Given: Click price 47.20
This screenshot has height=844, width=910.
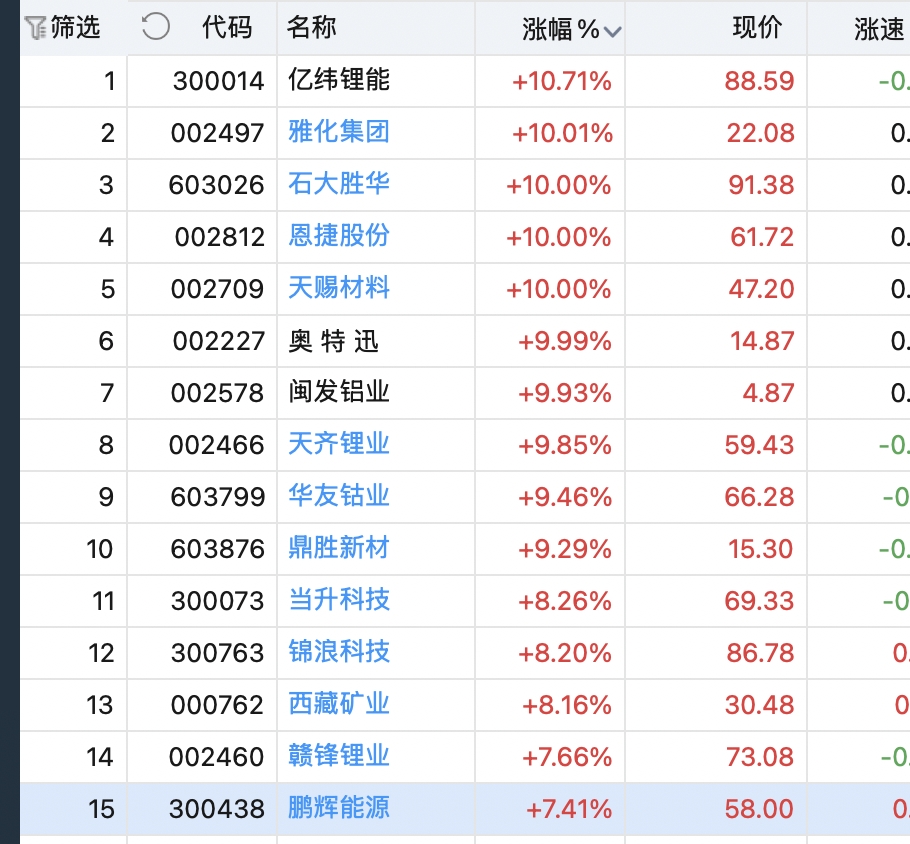Looking at the screenshot, I should [761, 290].
